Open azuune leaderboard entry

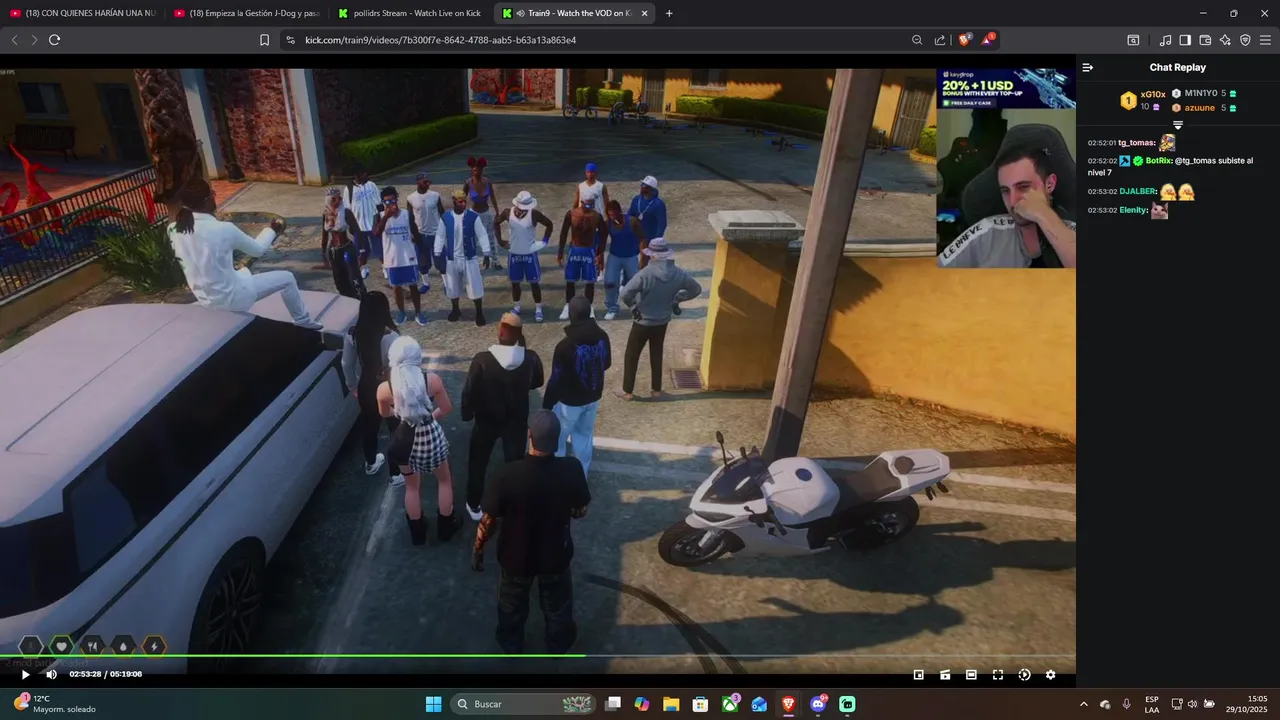click(1200, 107)
